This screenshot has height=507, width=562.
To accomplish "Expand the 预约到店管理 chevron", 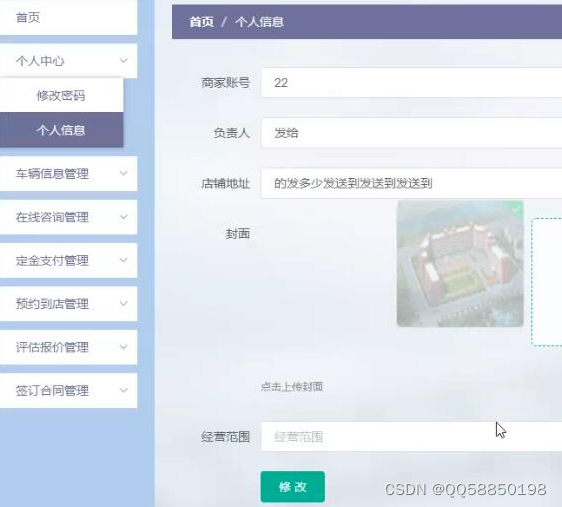I will pyautogui.click(x=124, y=303).
